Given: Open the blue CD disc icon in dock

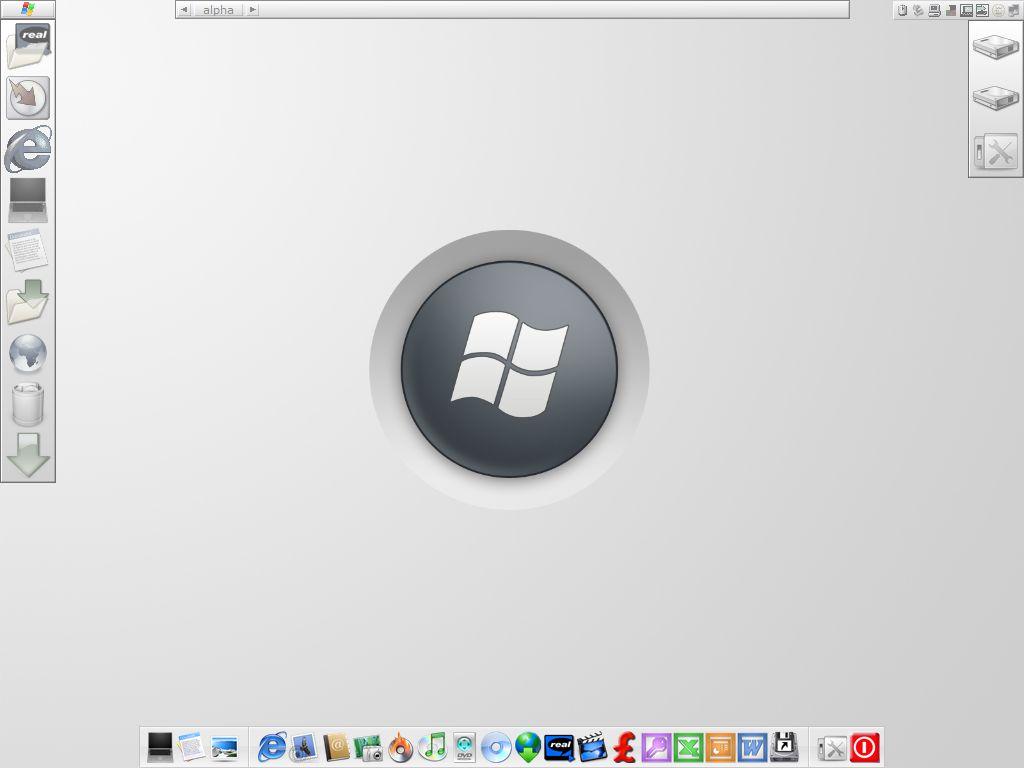Looking at the screenshot, I should [496, 748].
